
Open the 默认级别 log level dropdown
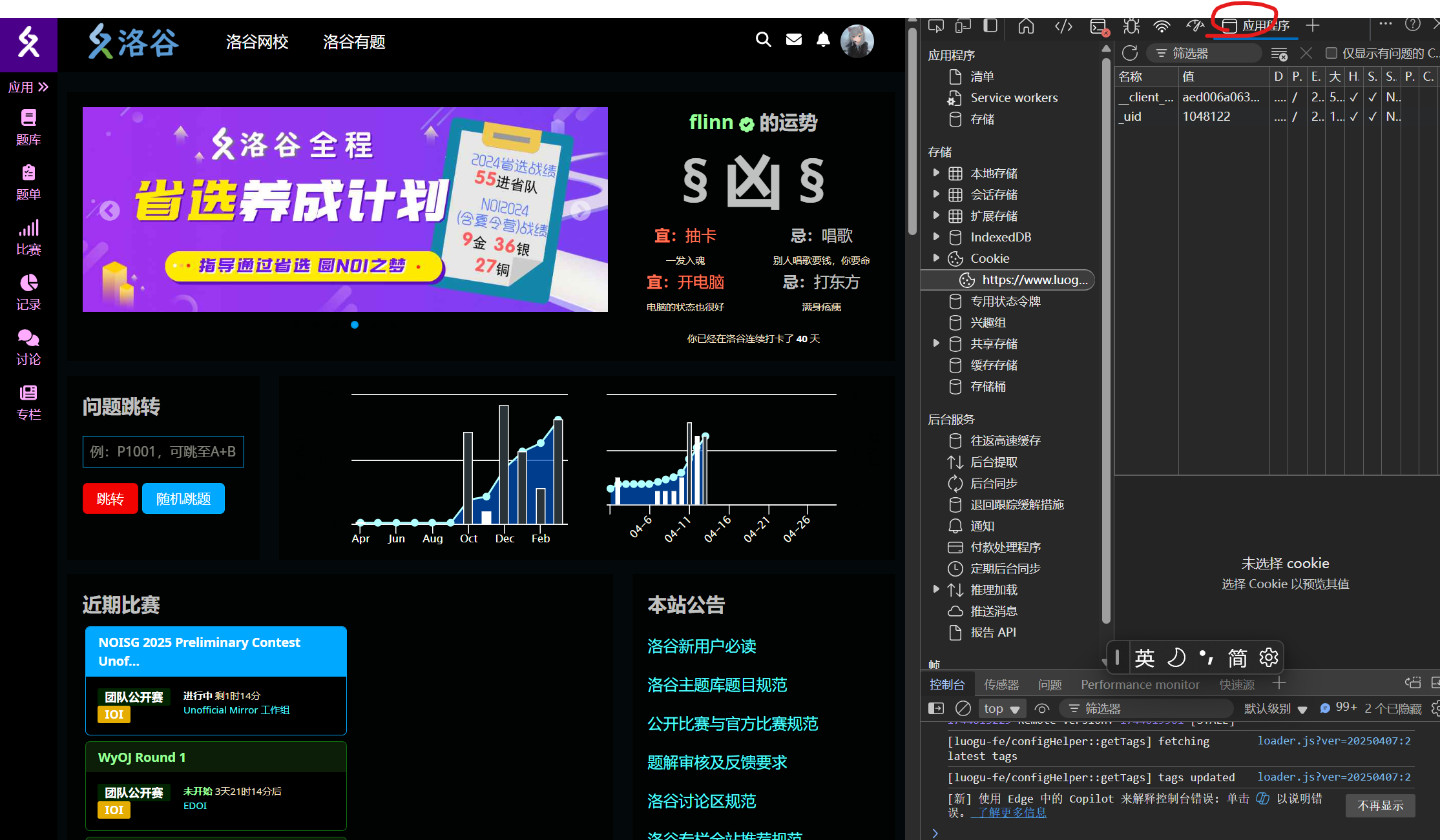[x=1275, y=709]
